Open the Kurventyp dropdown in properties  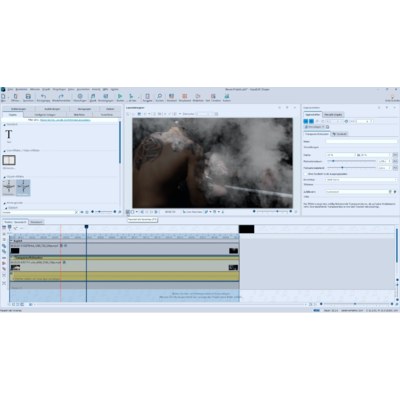(x=361, y=179)
